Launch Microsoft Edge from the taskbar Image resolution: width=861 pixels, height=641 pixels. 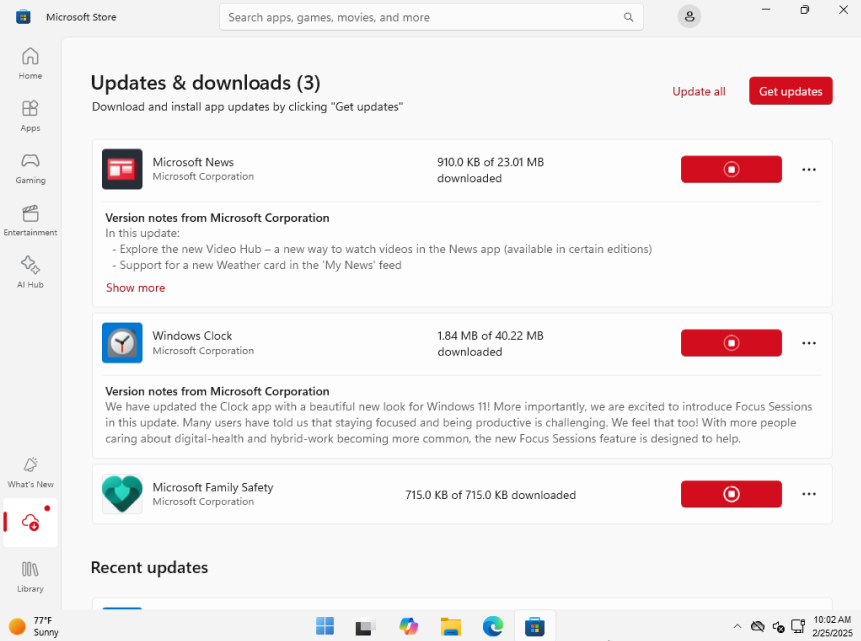point(493,626)
